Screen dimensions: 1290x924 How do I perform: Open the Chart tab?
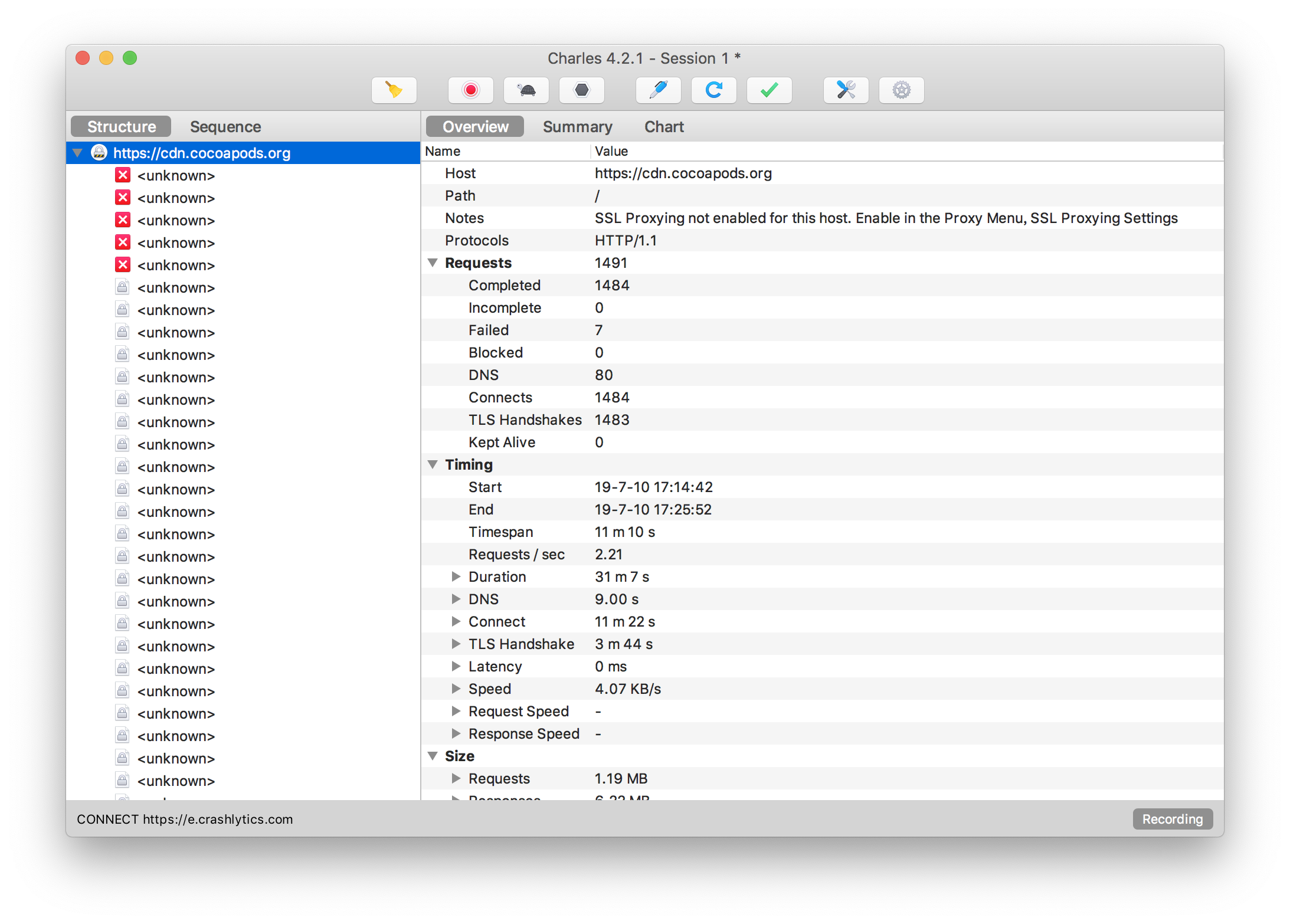663,127
